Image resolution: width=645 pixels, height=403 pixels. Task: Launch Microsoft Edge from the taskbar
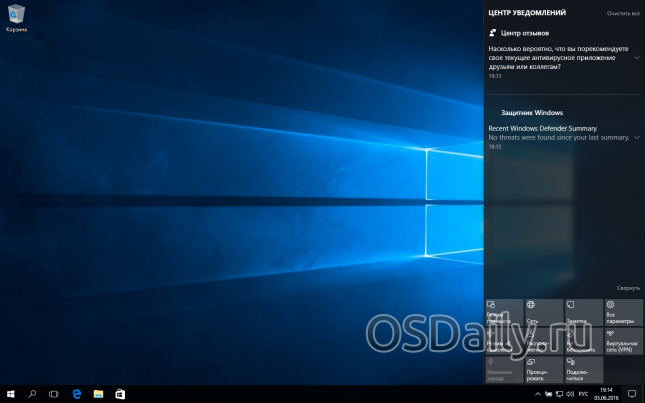(x=76, y=394)
